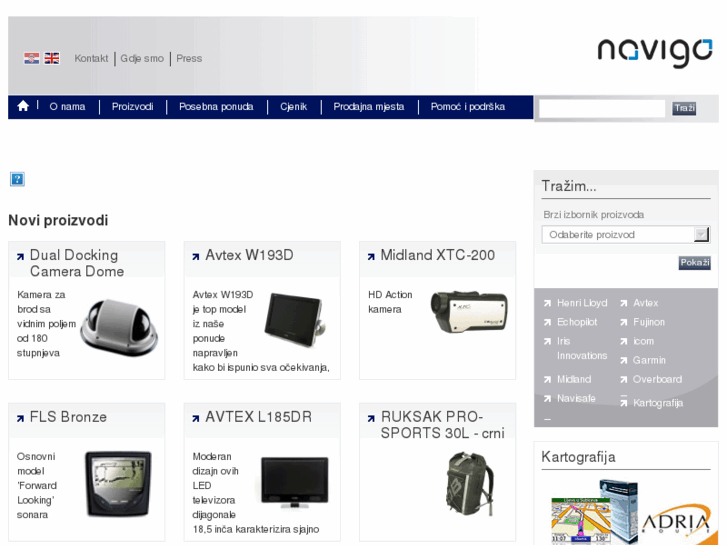Image resolution: width=727 pixels, height=545 pixels.
Task: Click the black backpack product image
Action: [x=470, y=484]
